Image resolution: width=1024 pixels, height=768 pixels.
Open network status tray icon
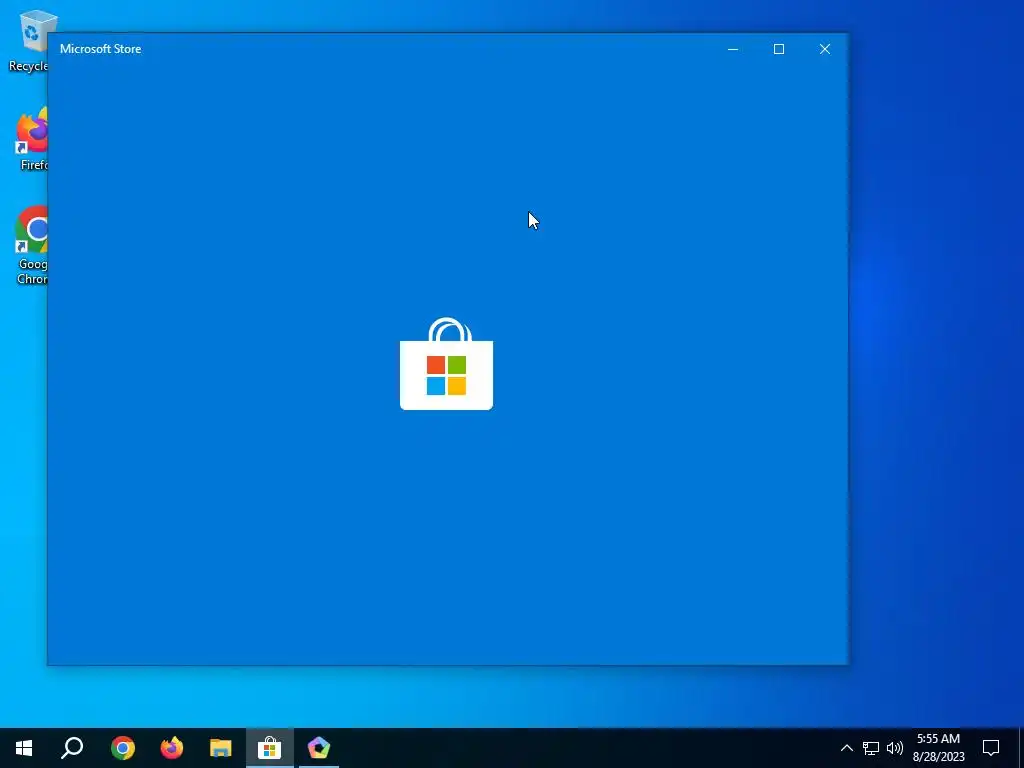[x=871, y=748]
